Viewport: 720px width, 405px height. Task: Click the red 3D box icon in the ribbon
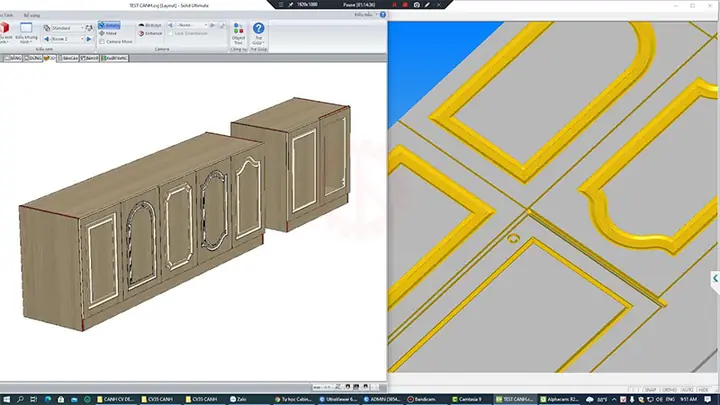click(x=4, y=28)
